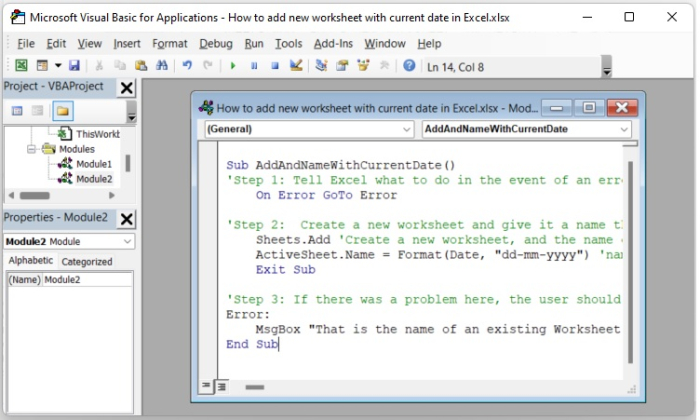Click the Project tree horizontal scrollbar thumb
Viewport: 700px width, 420px height.
(35, 195)
